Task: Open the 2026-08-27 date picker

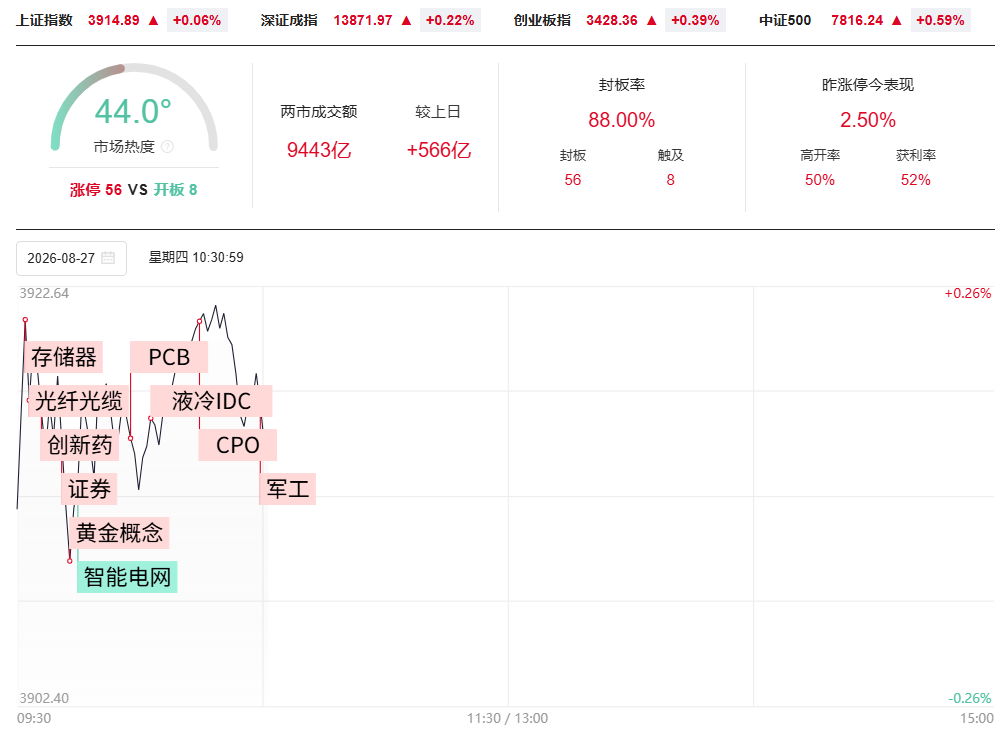Action: point(71,258)
